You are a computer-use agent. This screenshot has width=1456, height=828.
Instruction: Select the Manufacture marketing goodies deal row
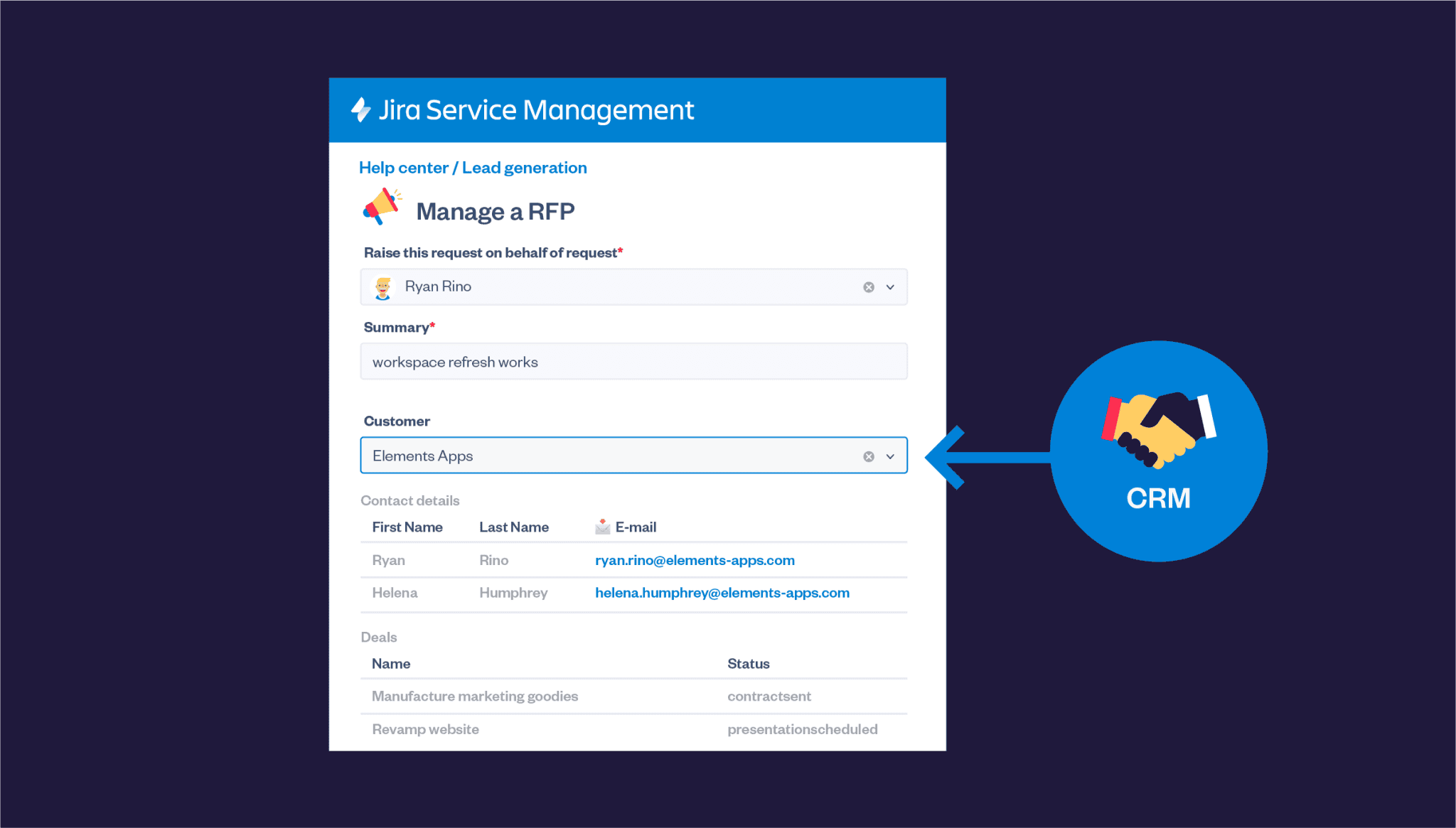[474, 696]
